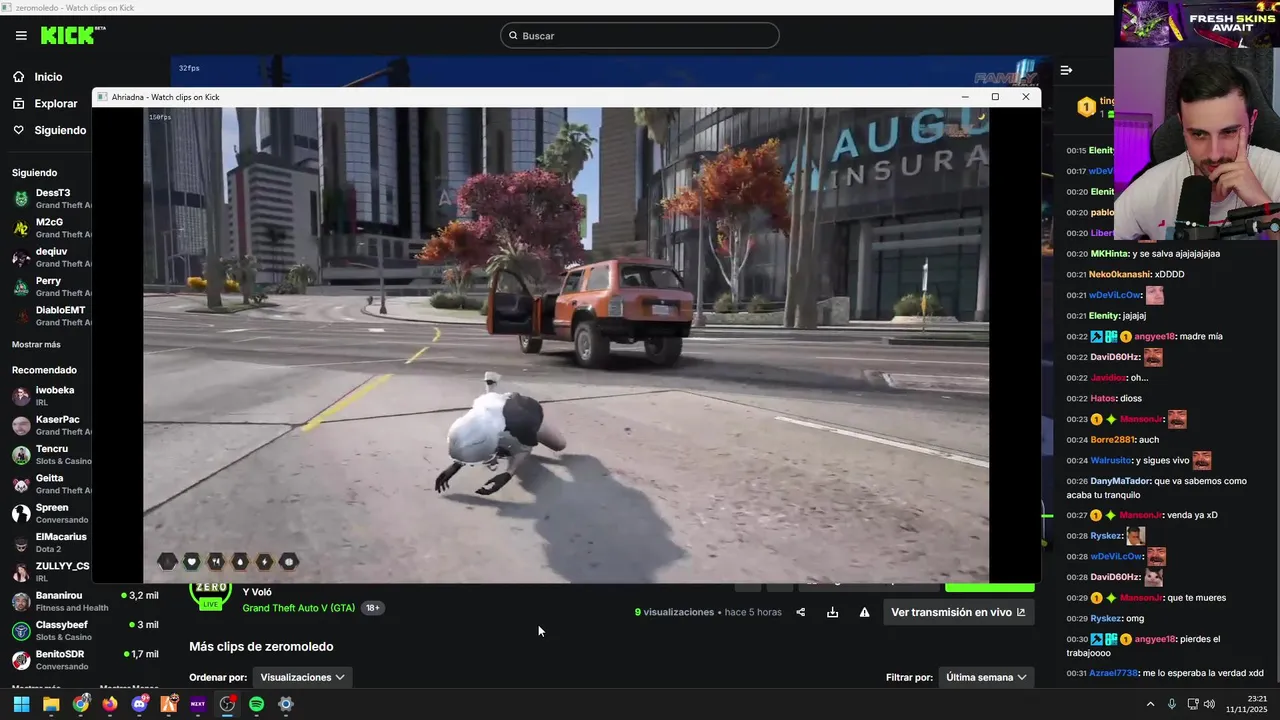The width and height of the screenshot is (1280, 720).
Task: Open Grand Theft Auto V (GTA) category link
Action: point(298,608)
